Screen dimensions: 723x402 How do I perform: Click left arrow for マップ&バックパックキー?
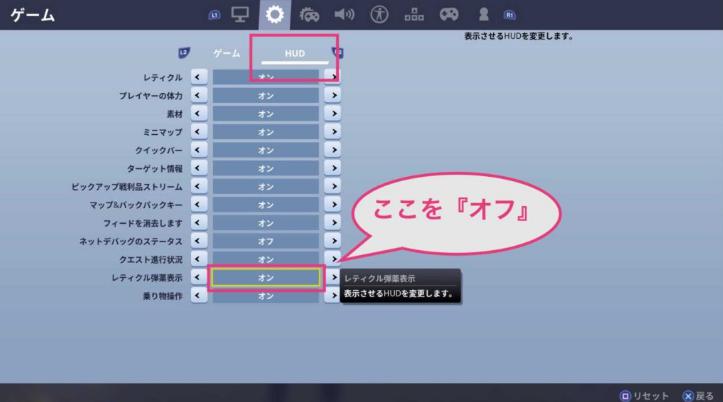point(199,204)
